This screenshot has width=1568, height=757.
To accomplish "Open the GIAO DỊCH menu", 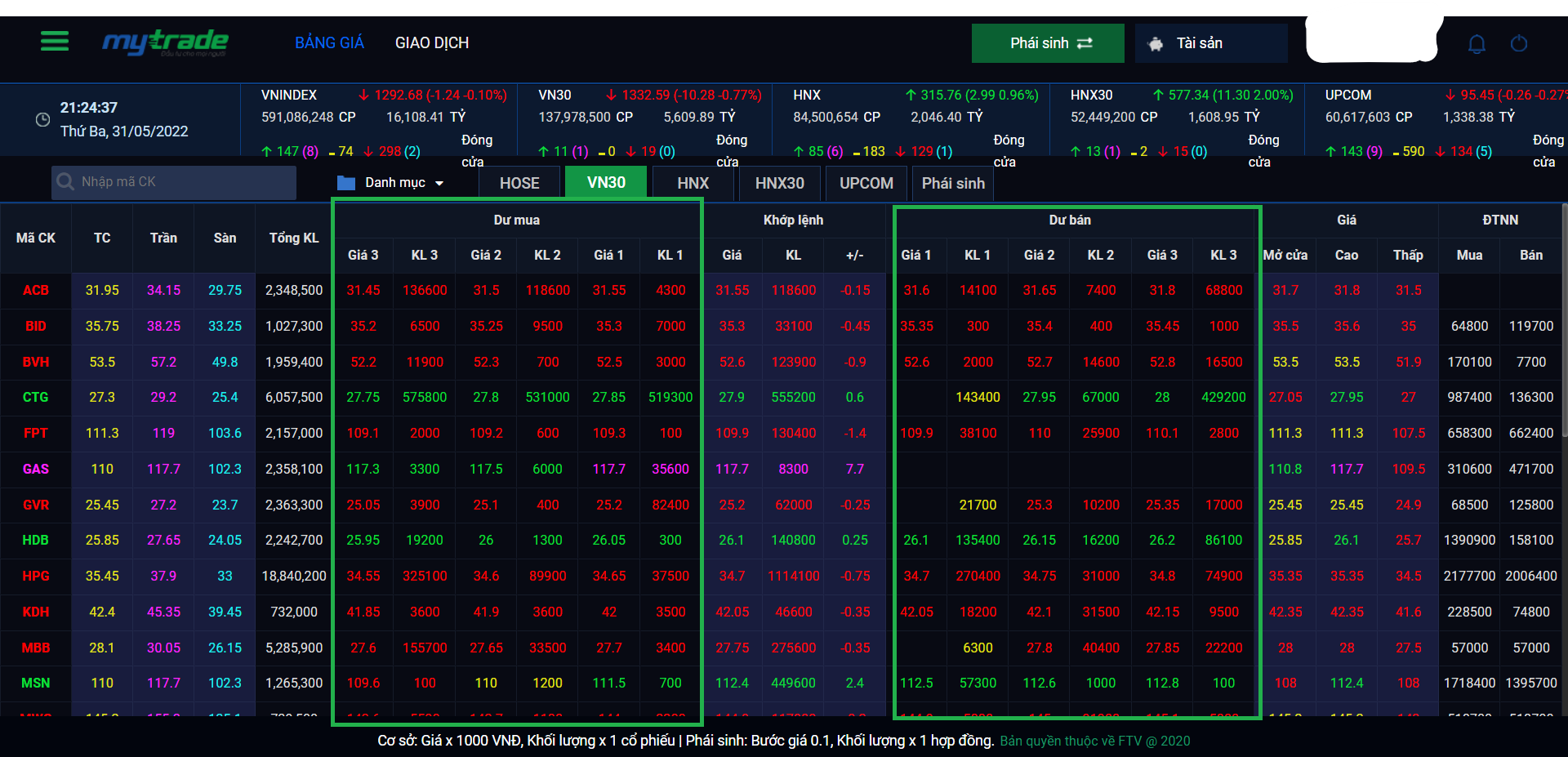I will point(432,43).
